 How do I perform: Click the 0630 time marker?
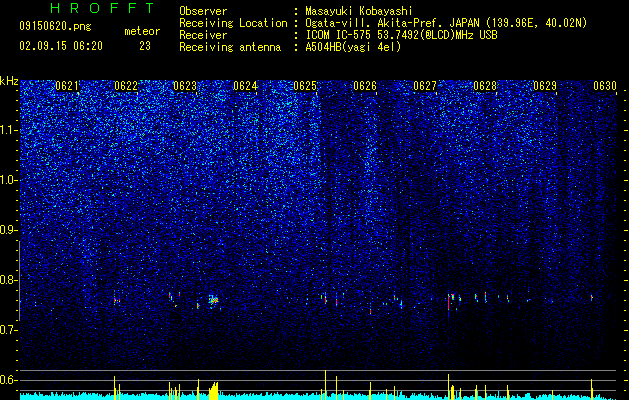605,86
